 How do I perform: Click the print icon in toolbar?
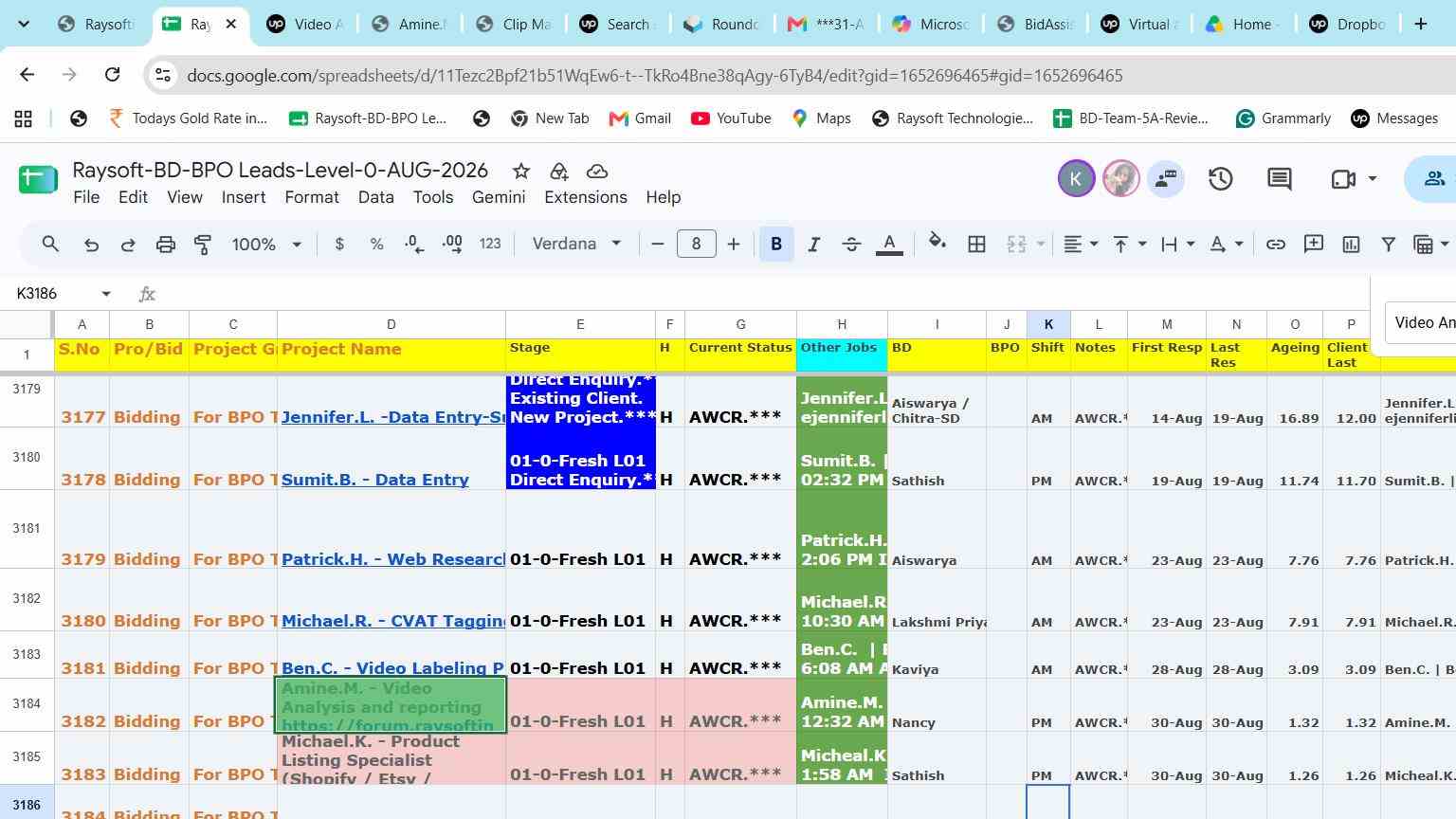pyautogui.click(x=166, y=245)
